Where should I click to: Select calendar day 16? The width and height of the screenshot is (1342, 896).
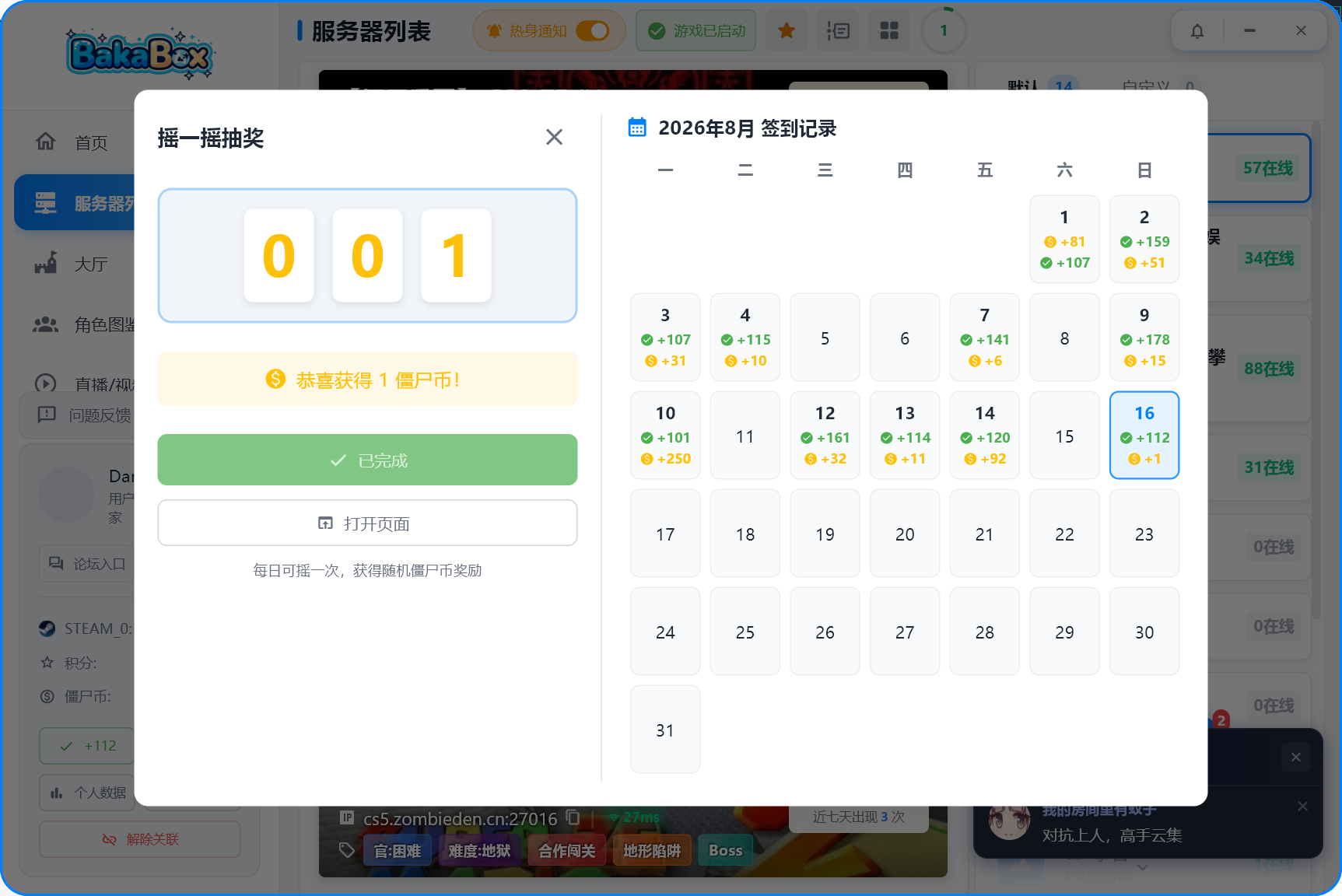click(1144, 436)
